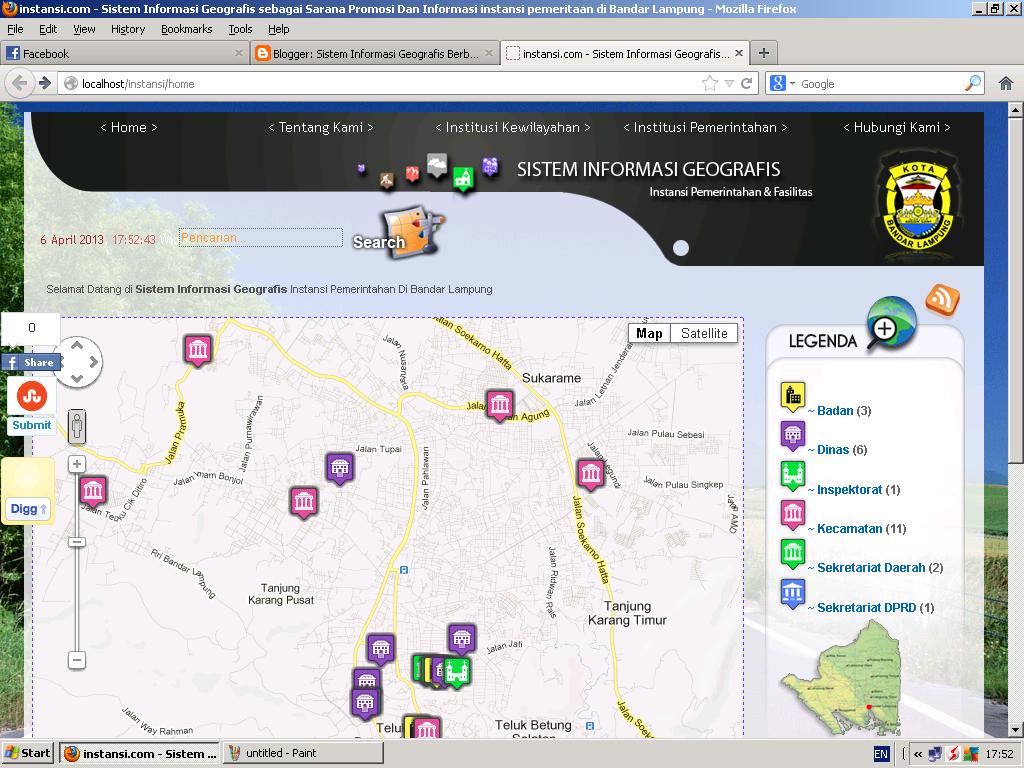
Task: Switch to the Map view mode
Action: click(x=649, y=333)
